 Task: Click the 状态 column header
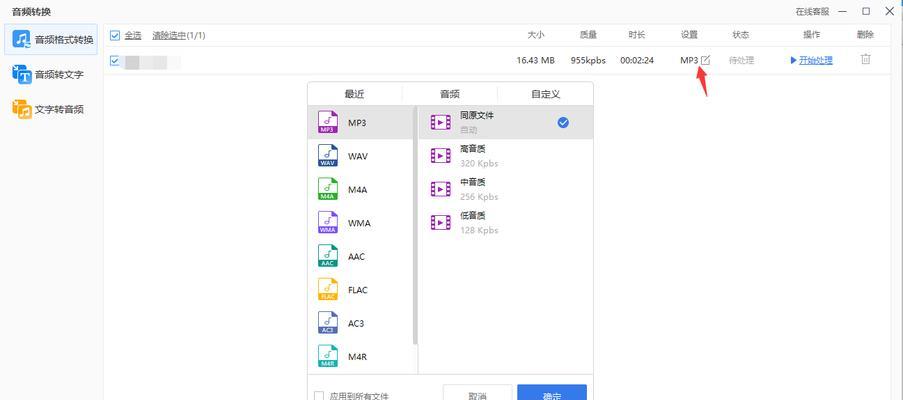point(741,35)
